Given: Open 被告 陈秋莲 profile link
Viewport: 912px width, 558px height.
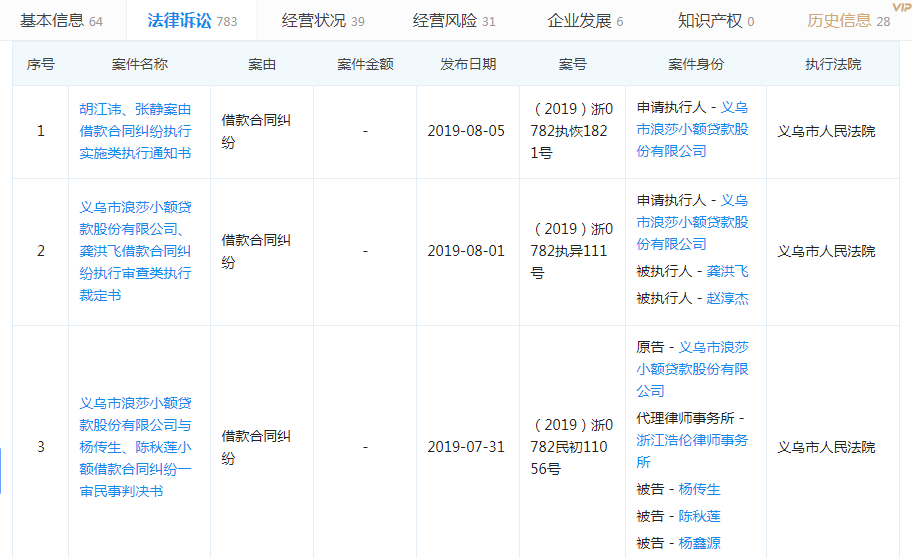Looking at the screenshot, I should coord(699,516).
